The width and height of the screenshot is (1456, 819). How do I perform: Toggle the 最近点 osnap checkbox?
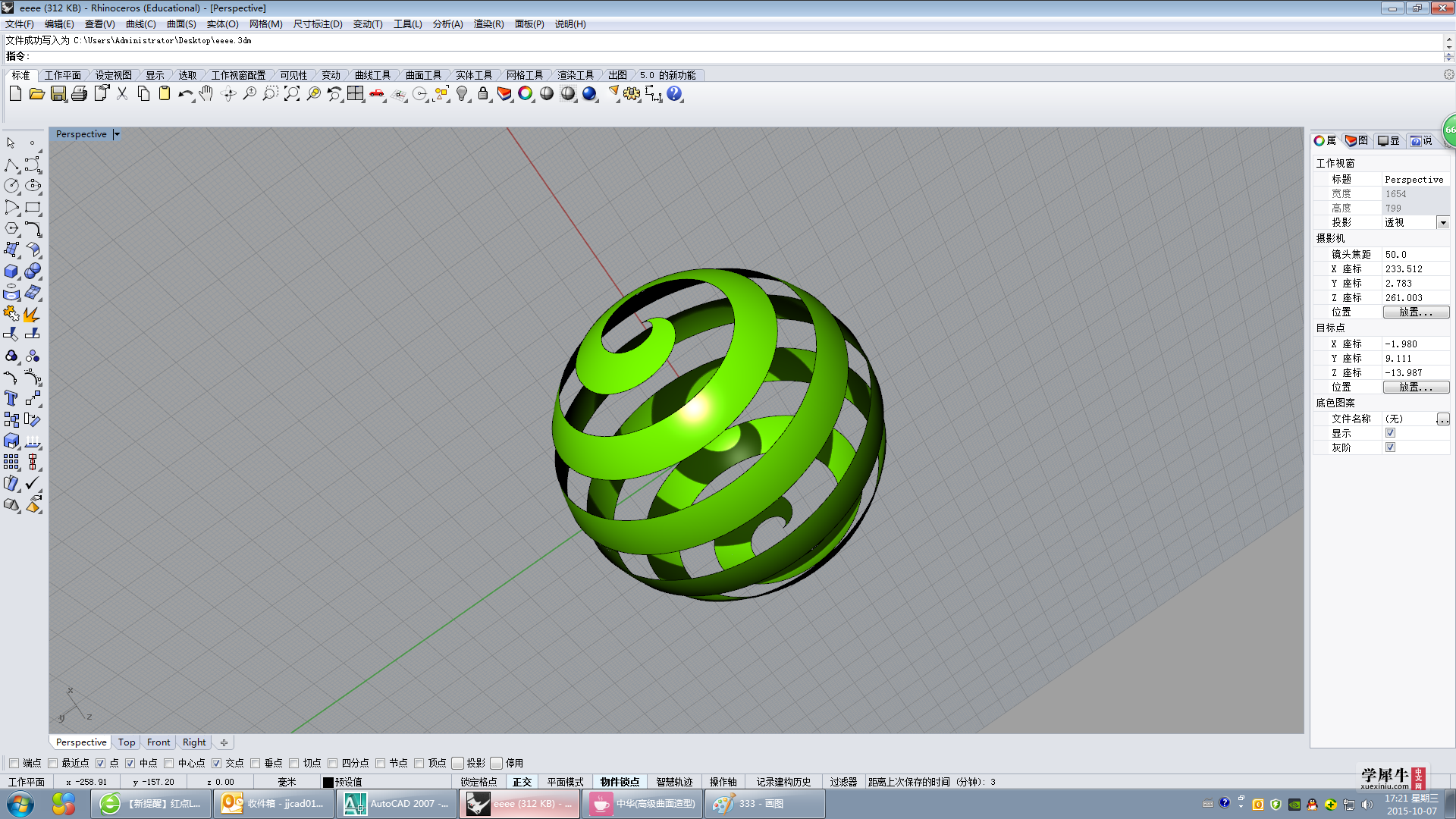point(53,763)
